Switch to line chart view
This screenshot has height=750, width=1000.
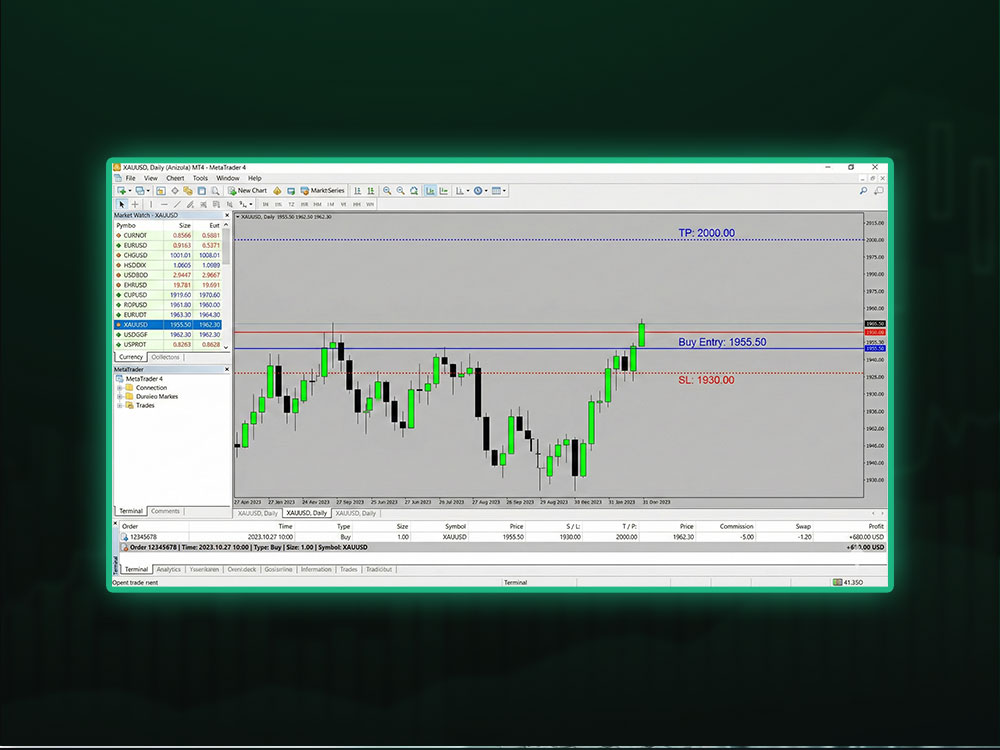click(x=444, y=190)
